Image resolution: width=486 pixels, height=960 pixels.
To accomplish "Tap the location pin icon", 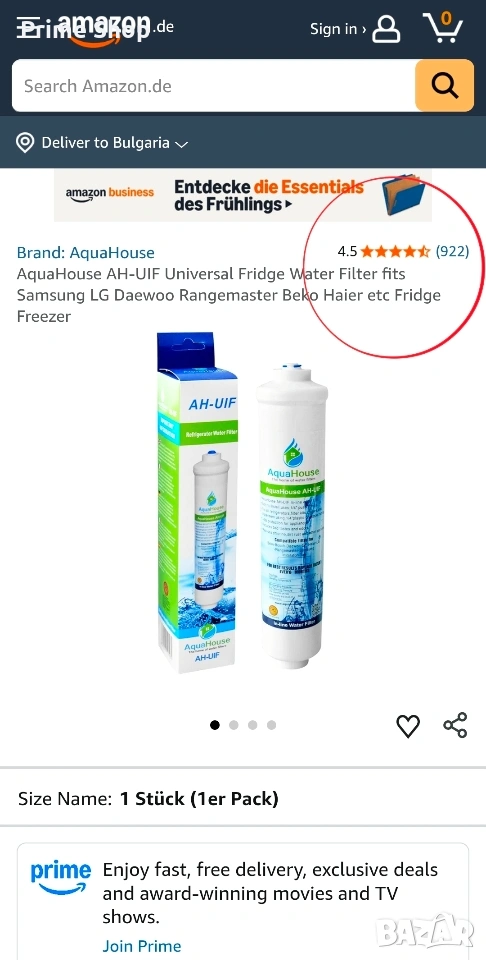I will 24,143.
